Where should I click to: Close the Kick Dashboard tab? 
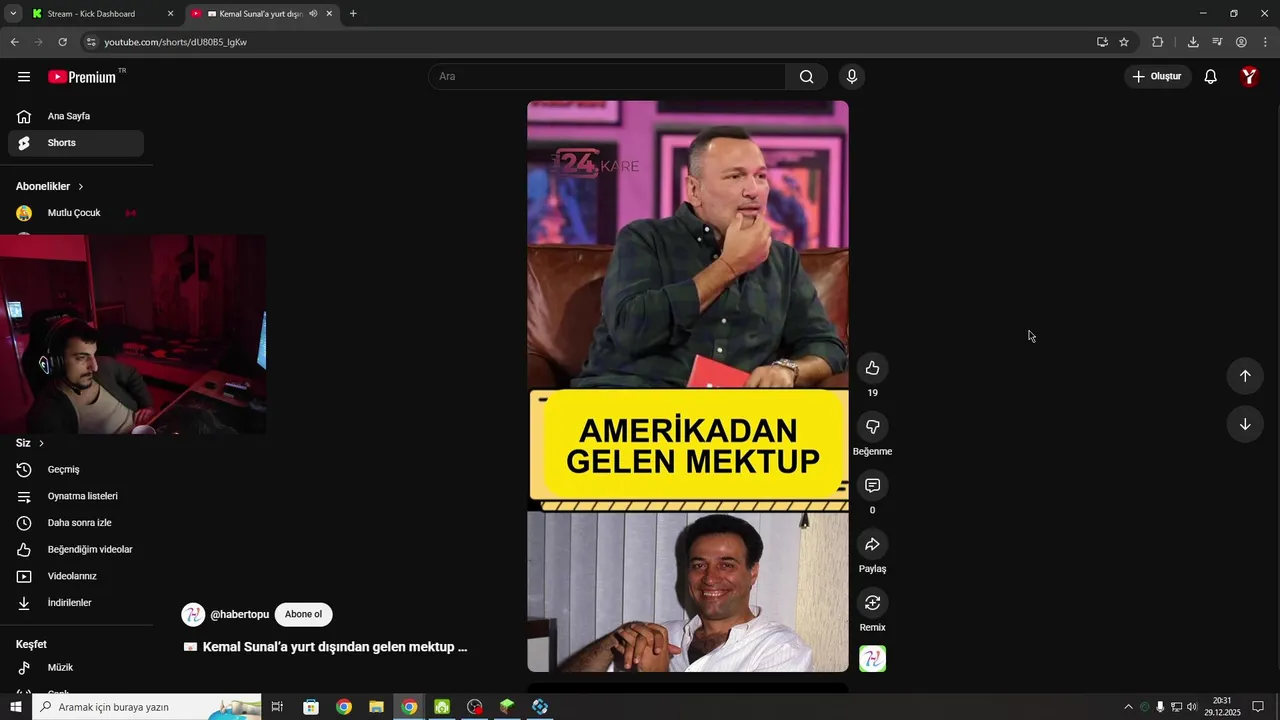[170, 14]
